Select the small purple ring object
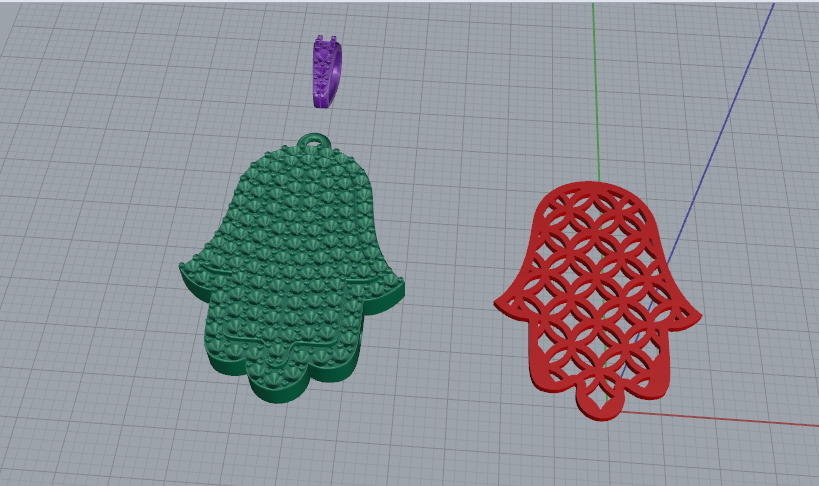 click(x=327, y=72)
